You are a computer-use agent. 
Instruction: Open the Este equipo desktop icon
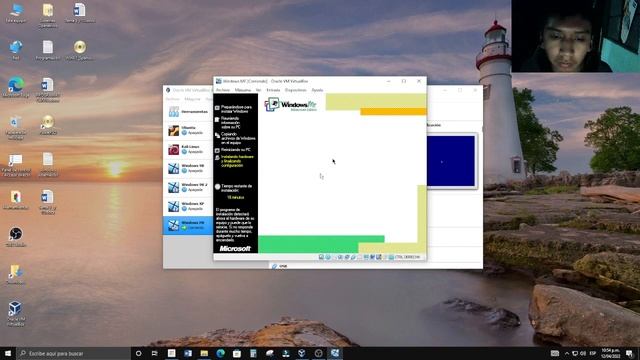click(x=16, y=13)
